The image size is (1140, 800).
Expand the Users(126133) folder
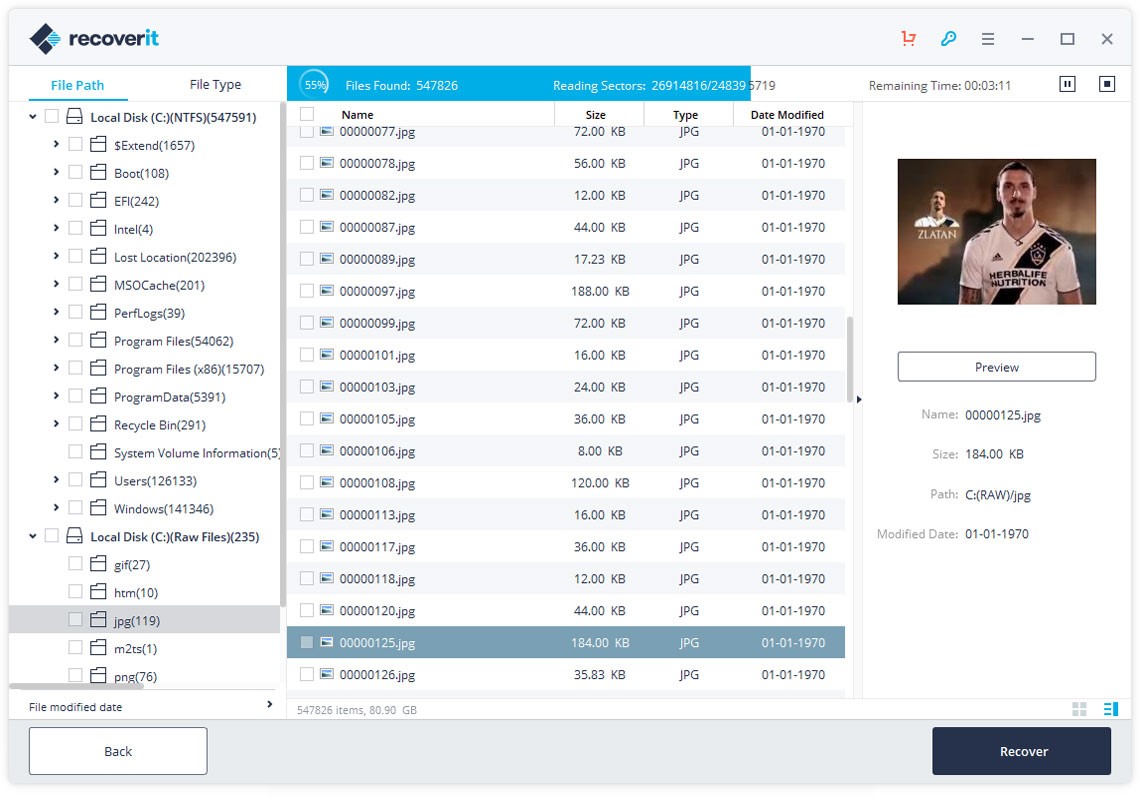pyautogui.click(x=56, y=480)
